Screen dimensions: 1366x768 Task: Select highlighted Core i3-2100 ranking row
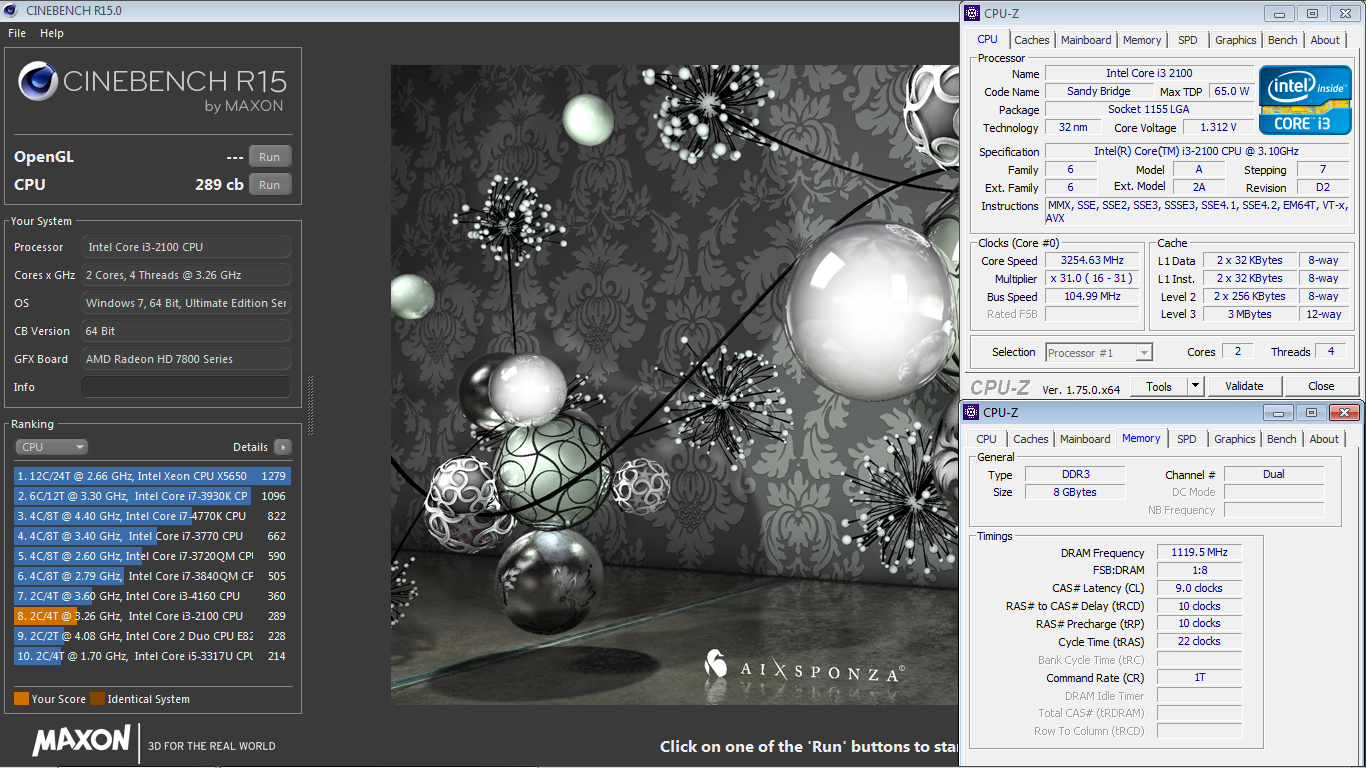pyautogui.click(x=151, y=616)
